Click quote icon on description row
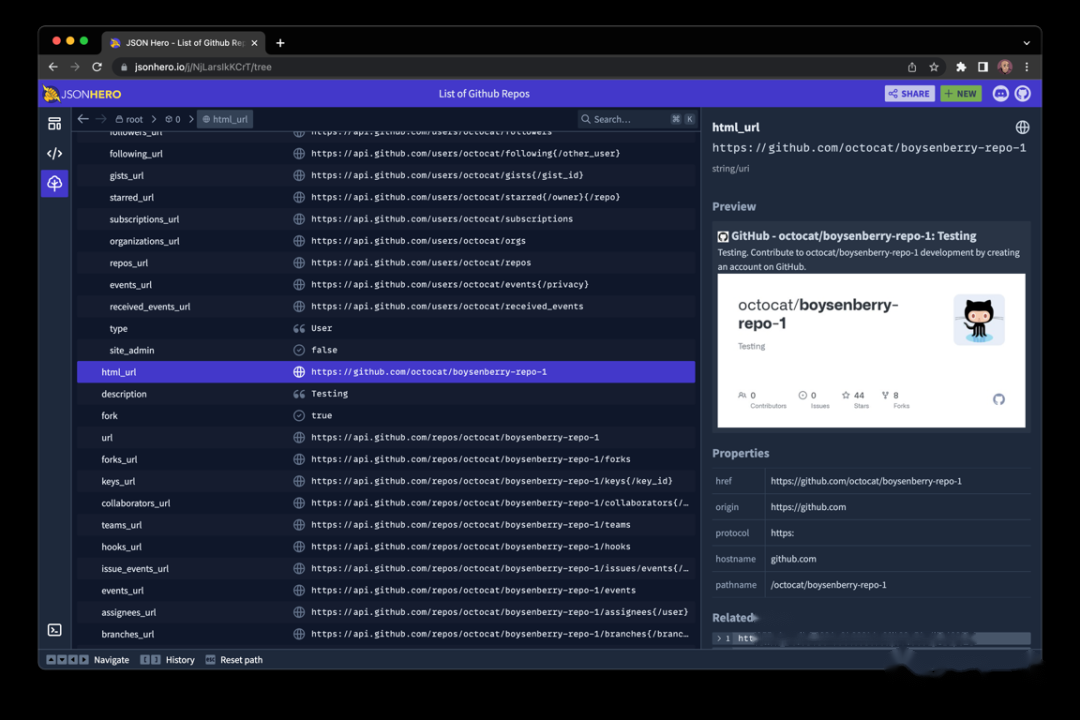The height and width of the screenshot is (720, 1080). pos(299,394)
